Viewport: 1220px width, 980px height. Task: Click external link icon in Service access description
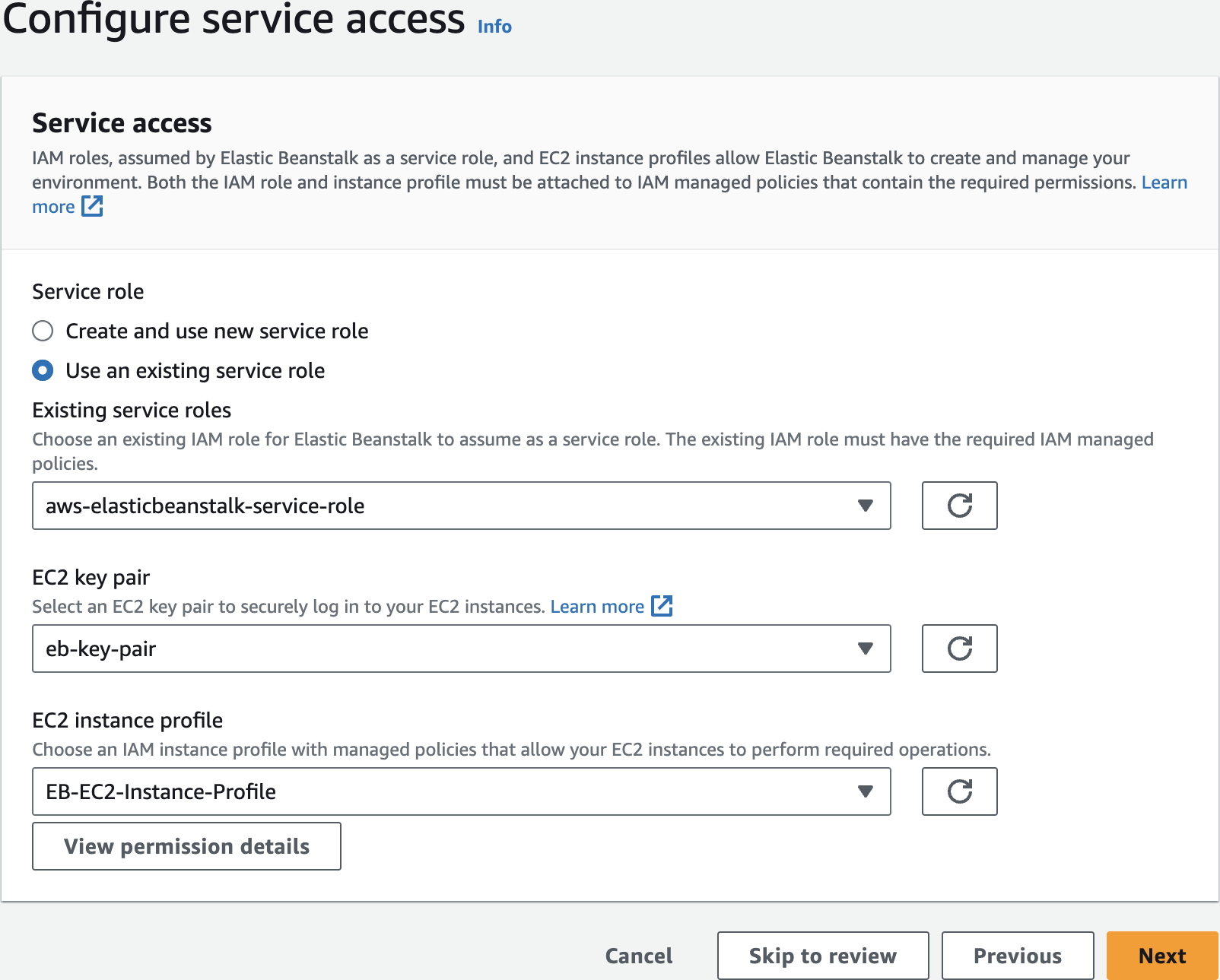(92, 206)
